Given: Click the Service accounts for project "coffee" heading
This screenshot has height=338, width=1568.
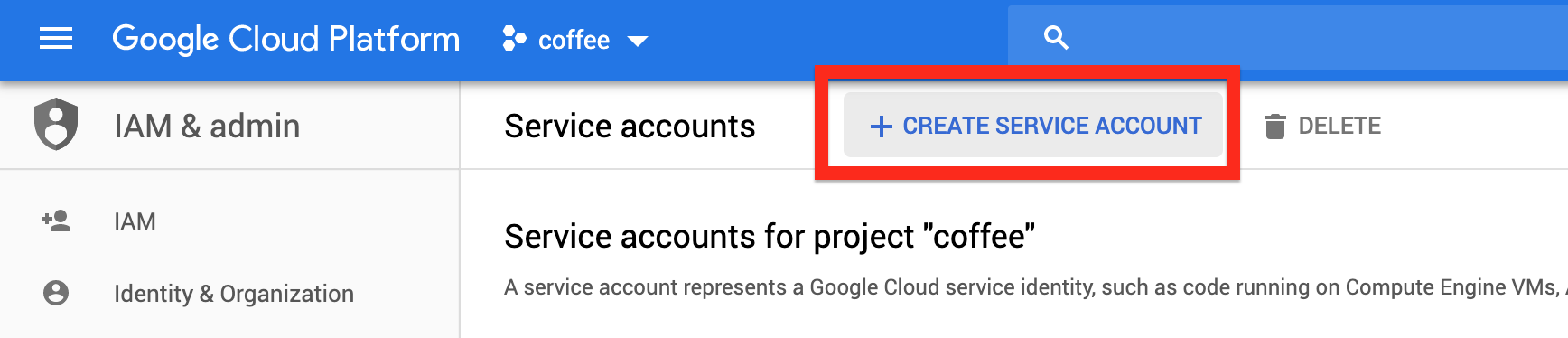Looking at the screenshot, I should [x=770, y=237].
